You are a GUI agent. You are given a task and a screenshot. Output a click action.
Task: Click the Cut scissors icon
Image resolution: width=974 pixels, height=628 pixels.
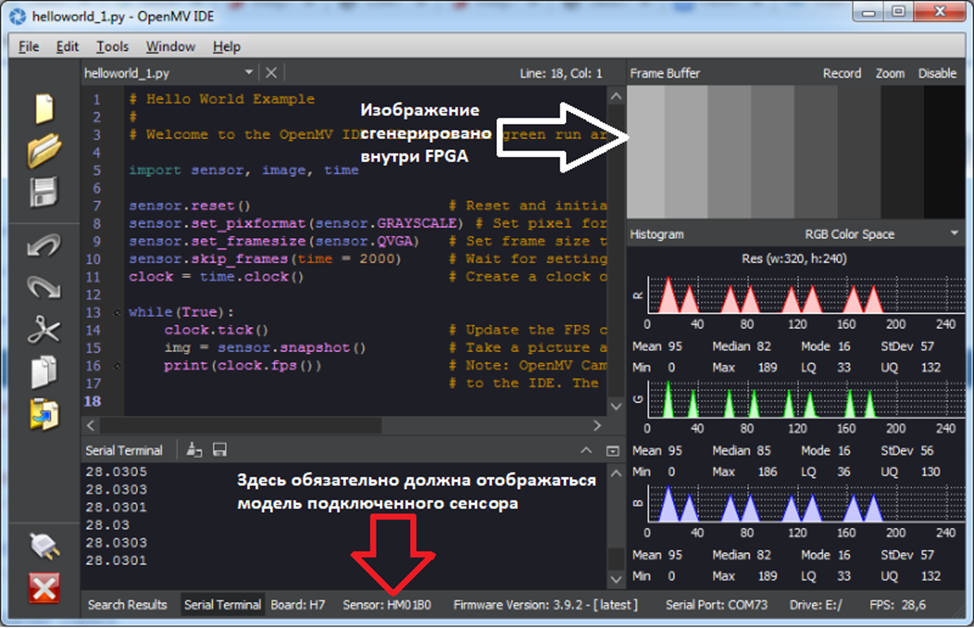click(43, 329)
